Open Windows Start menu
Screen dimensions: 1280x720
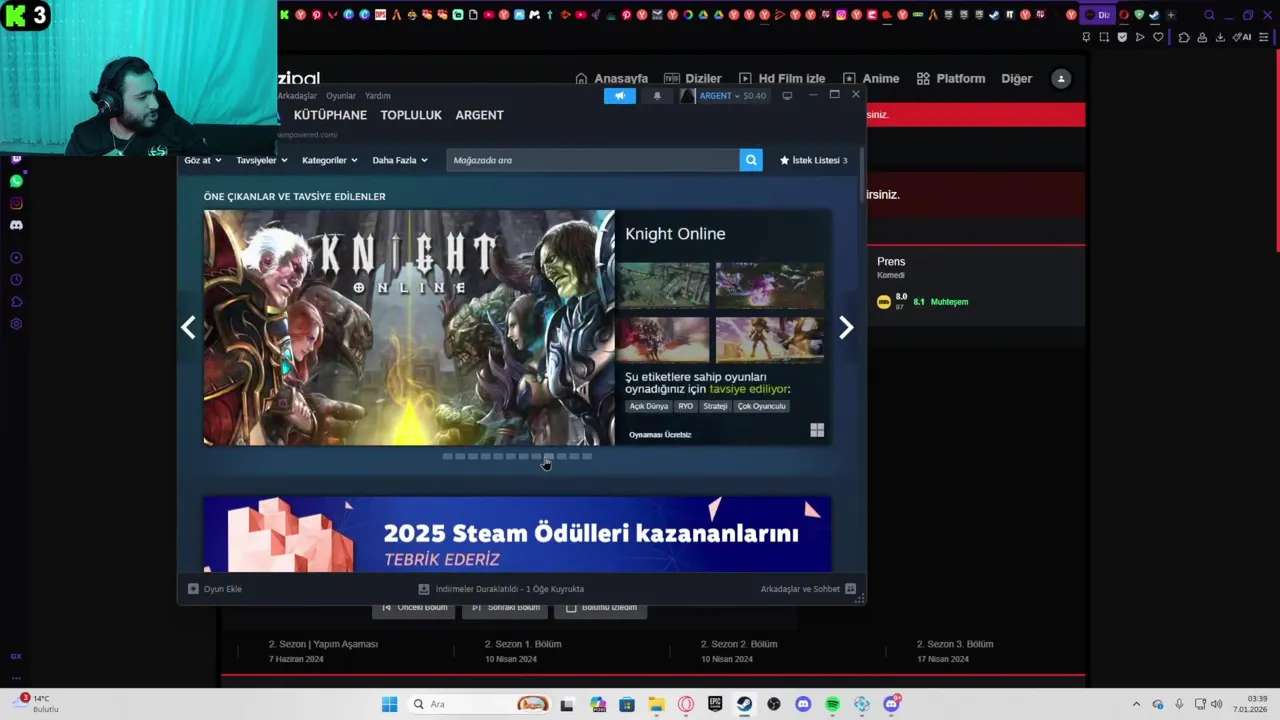click(x=389, y=704)
